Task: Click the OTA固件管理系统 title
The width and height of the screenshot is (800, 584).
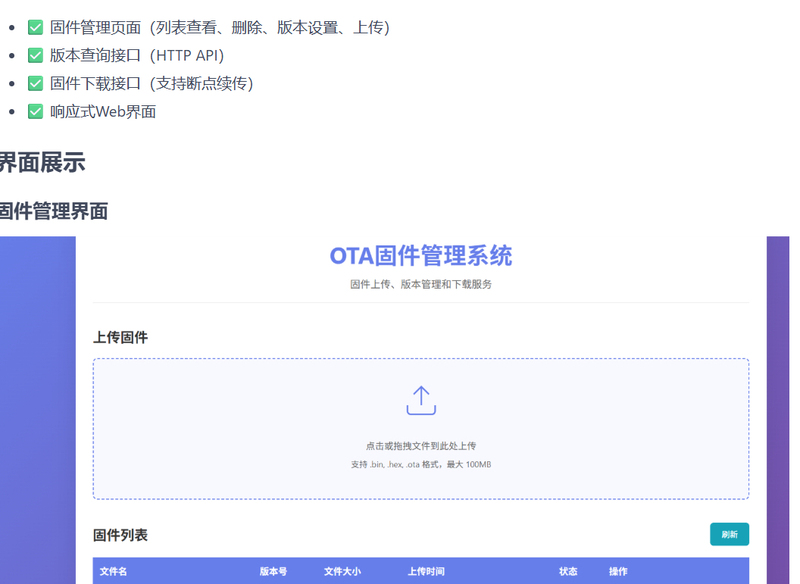Action: point(421,256)
